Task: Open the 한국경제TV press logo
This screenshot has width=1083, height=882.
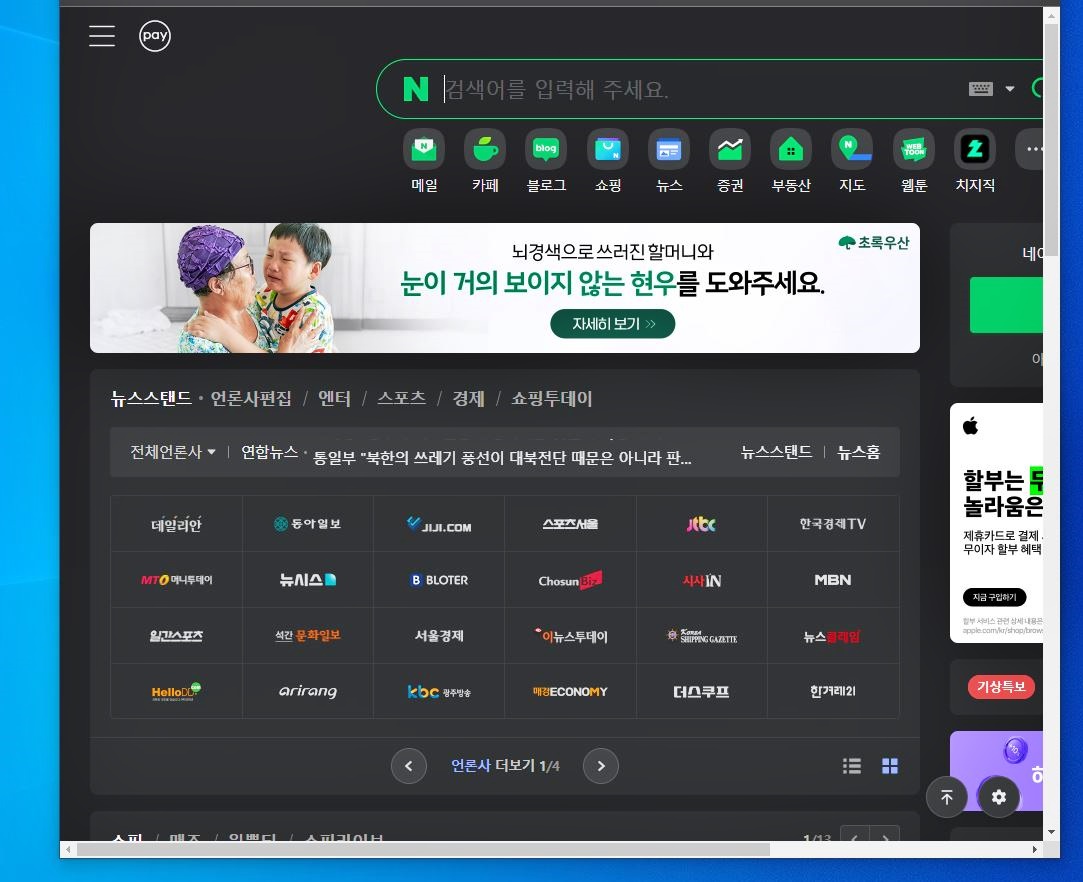Action: 833,524
